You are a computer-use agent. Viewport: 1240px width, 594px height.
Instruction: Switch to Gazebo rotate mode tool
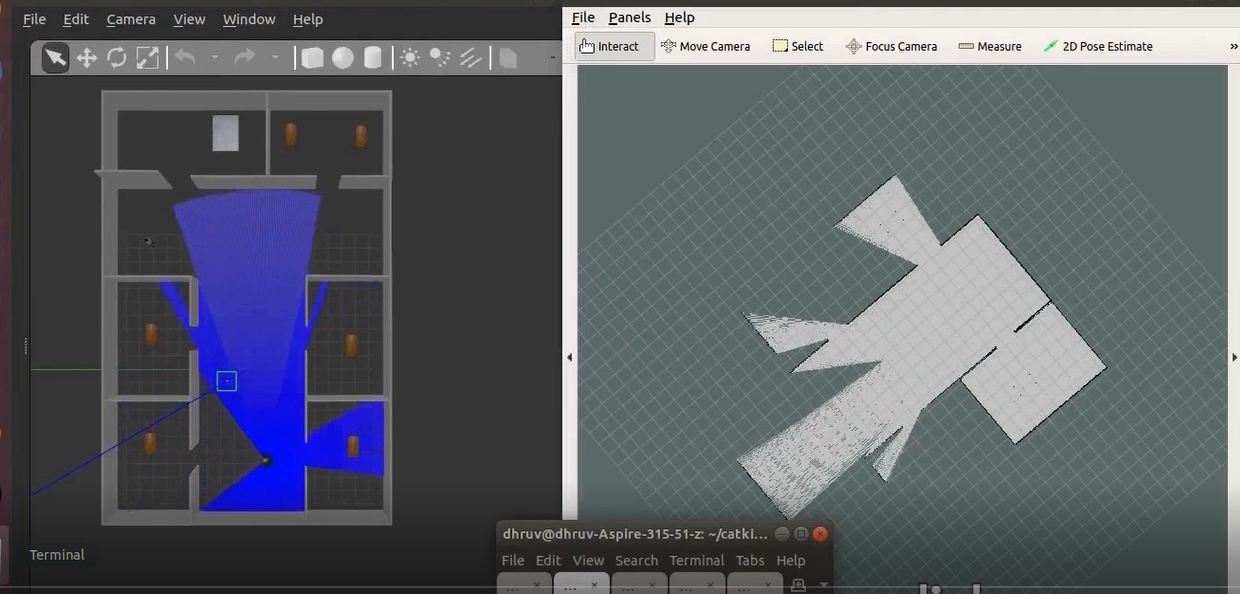point(117,58)
